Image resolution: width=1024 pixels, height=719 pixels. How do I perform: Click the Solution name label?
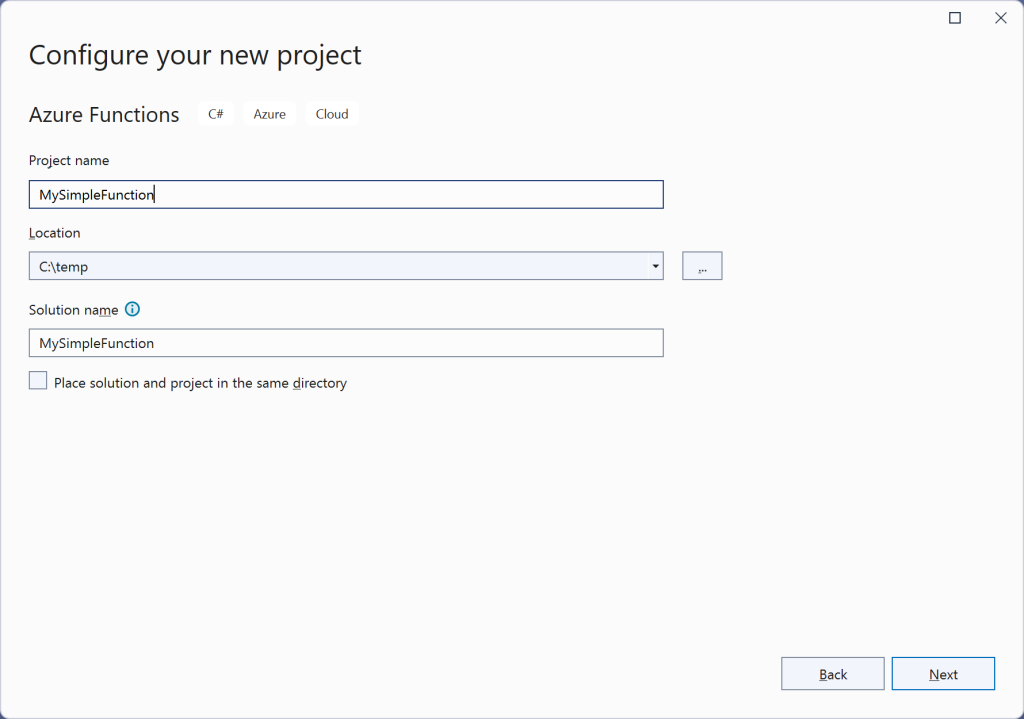click(76, 309)
